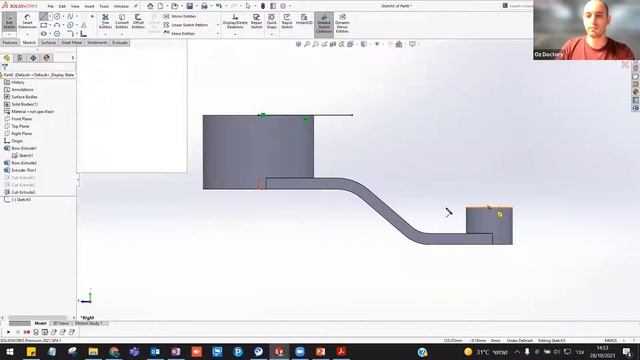This screenshot has width=640, height=360.
Task: Open Display/Delete Relations tool
Action: point(235,21)
